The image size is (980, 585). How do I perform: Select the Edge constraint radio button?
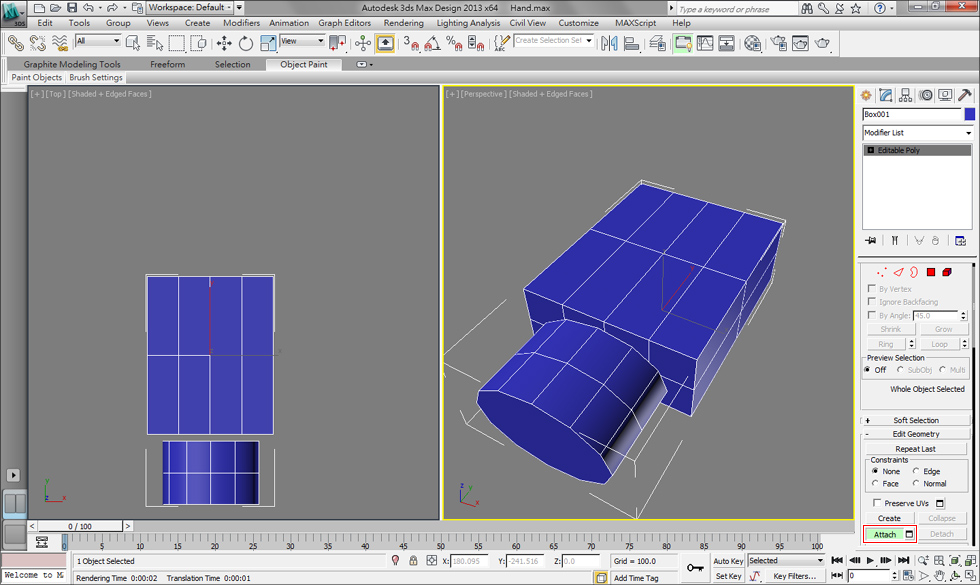[916, 471]
